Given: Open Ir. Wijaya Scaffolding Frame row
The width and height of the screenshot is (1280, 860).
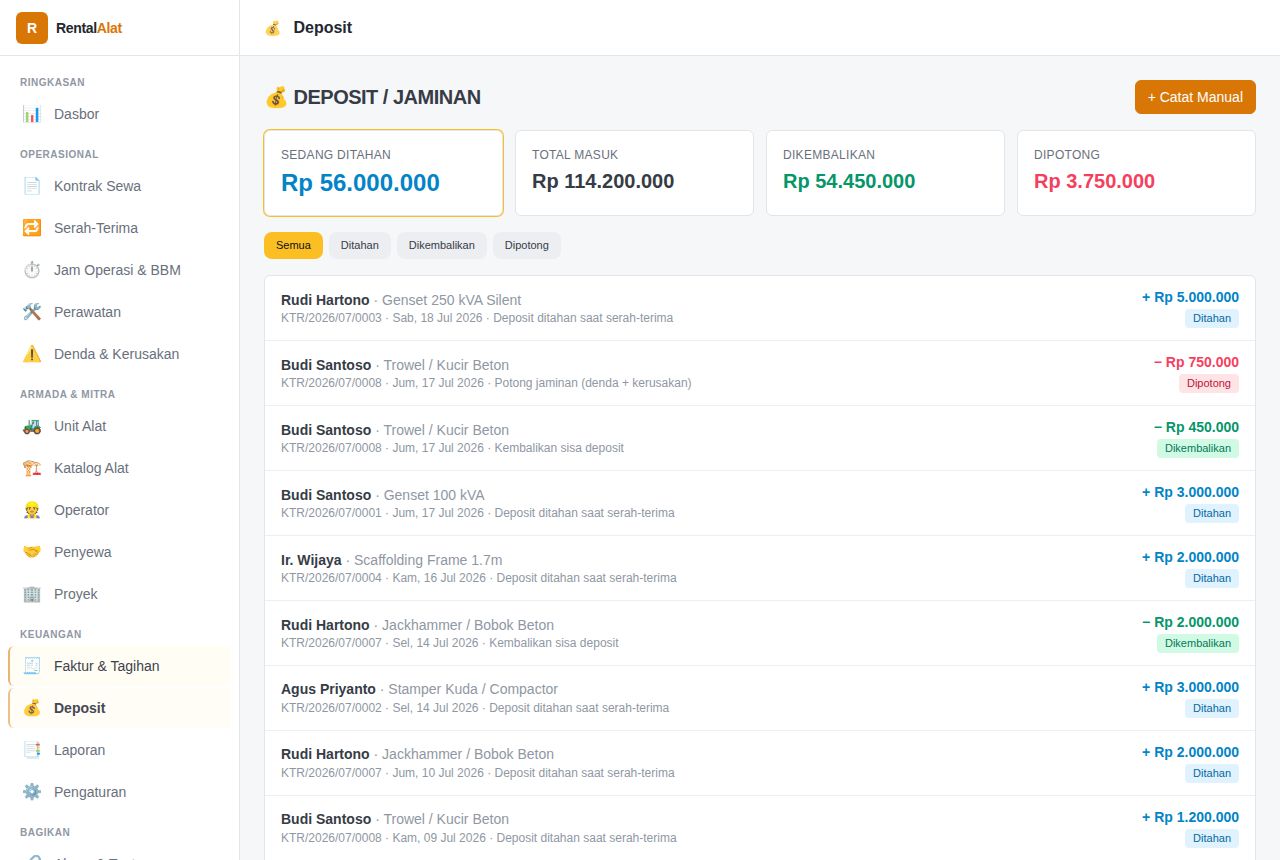Looking at the screenshot, I should pos(760,568).
